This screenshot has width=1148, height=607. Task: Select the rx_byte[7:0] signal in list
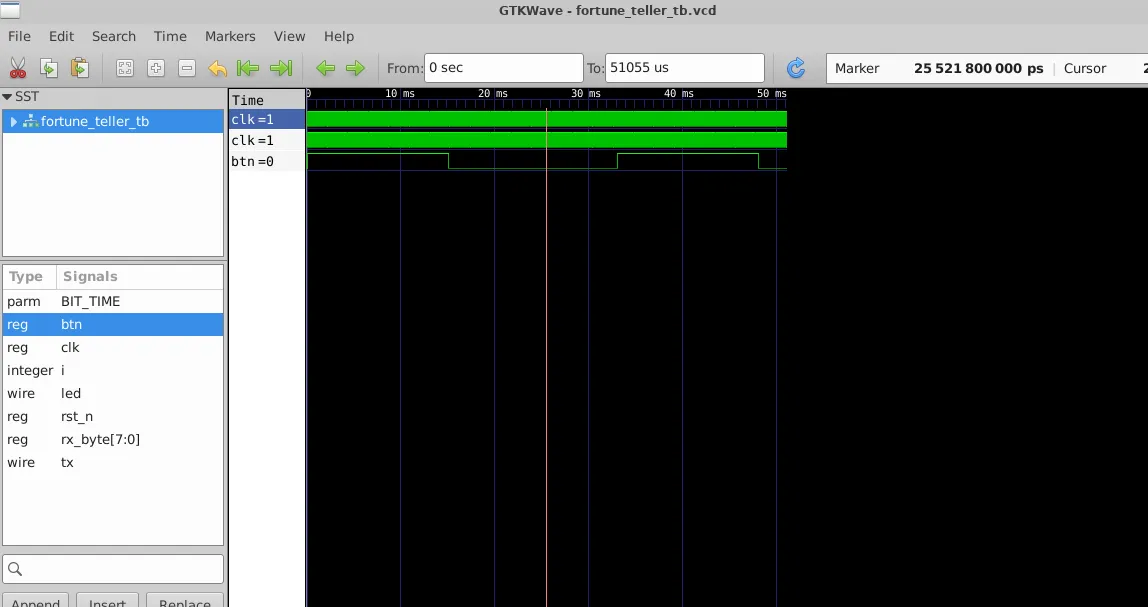tap(100, 439)
